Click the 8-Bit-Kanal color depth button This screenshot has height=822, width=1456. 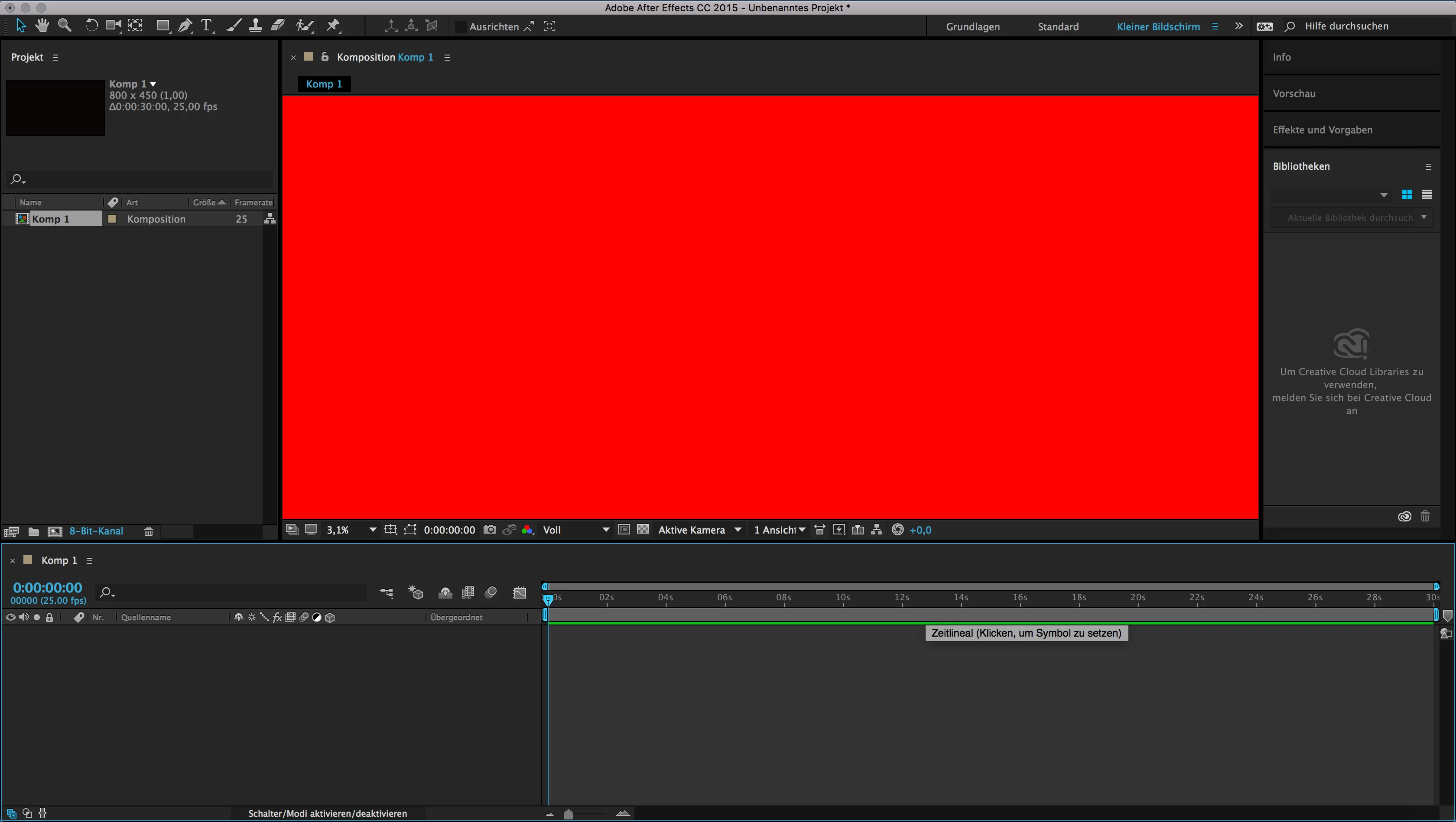tap(96, 531)
